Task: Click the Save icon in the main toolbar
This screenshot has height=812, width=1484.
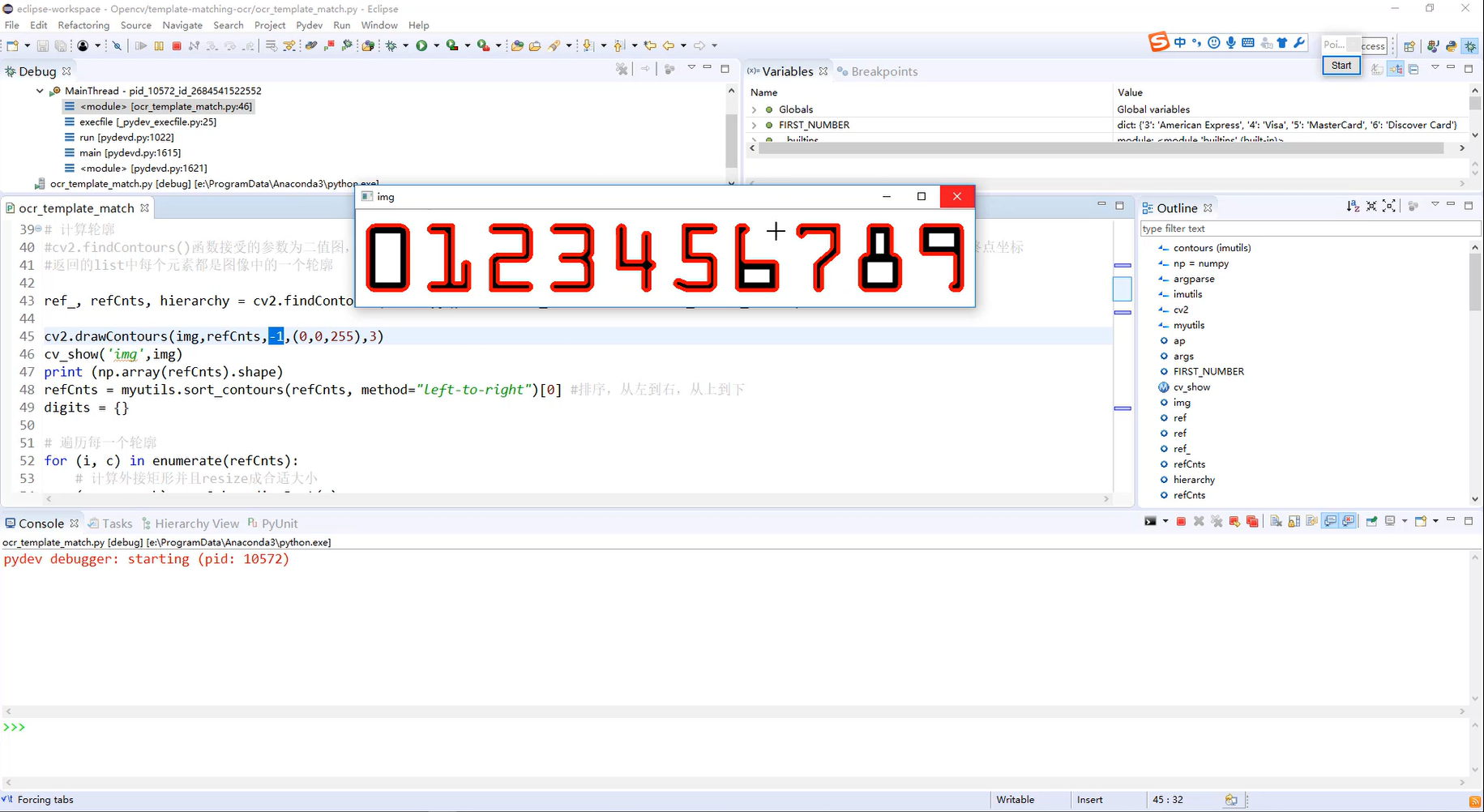Action: click(x=43, y=45)
